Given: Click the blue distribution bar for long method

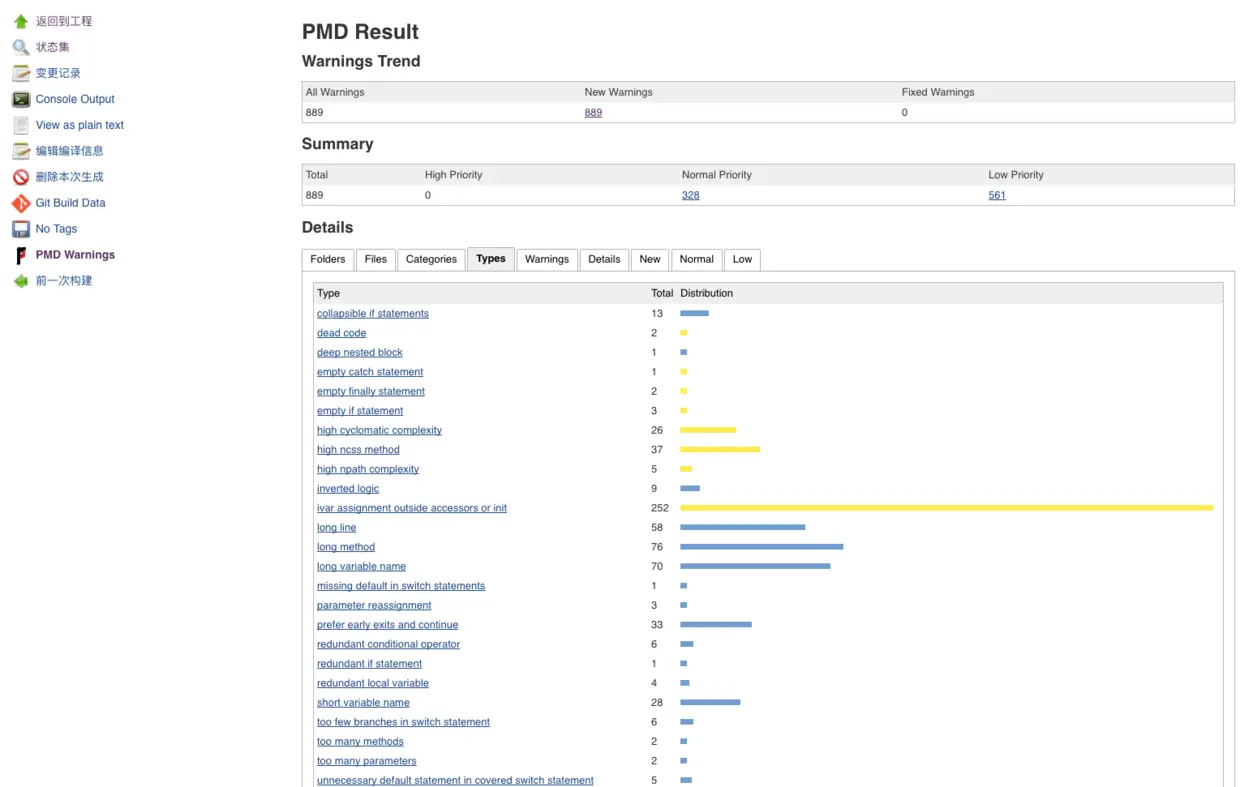Looking at the screenshot, I should click(762, 547).
